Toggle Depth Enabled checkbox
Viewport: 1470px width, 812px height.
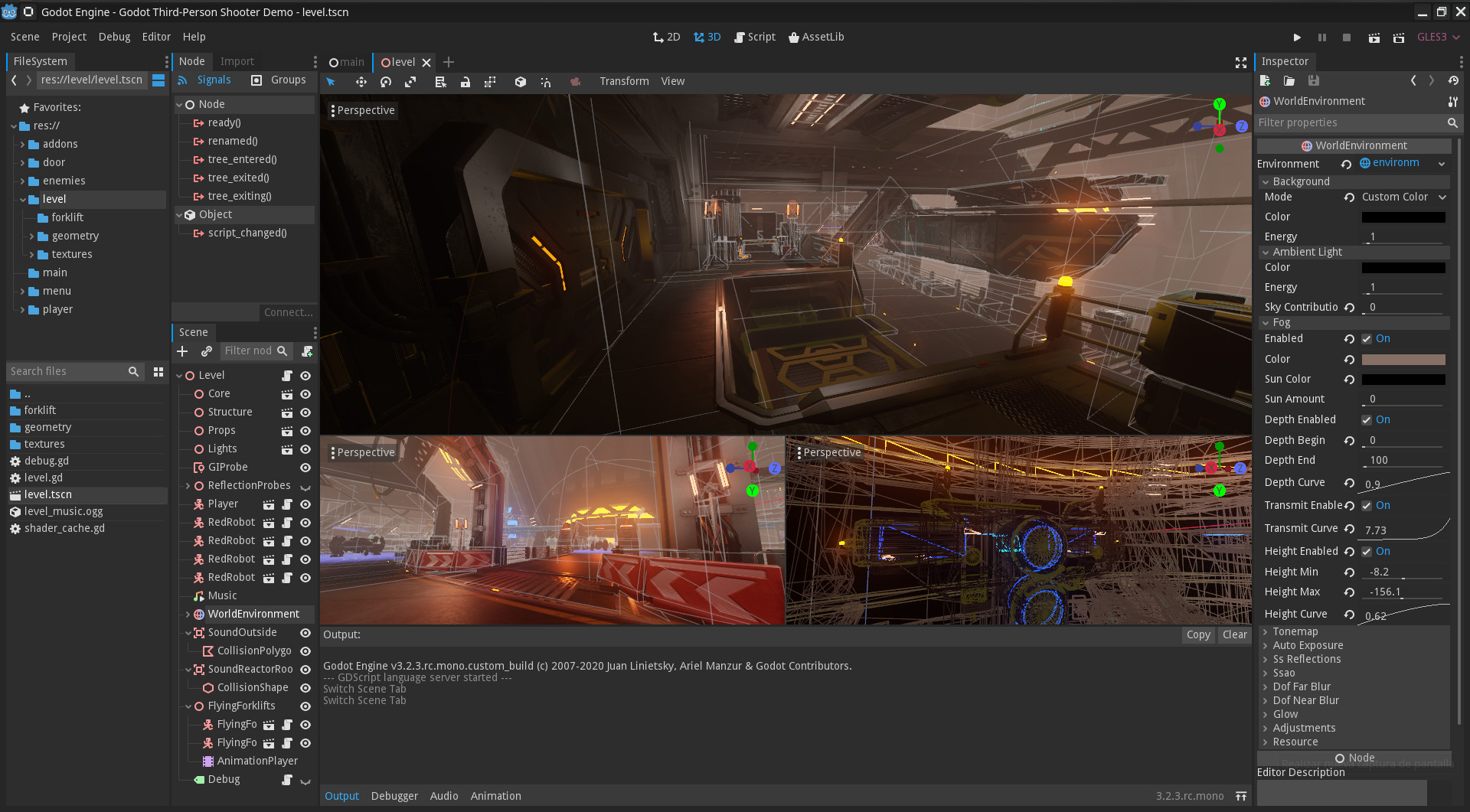click(1367, 419)
